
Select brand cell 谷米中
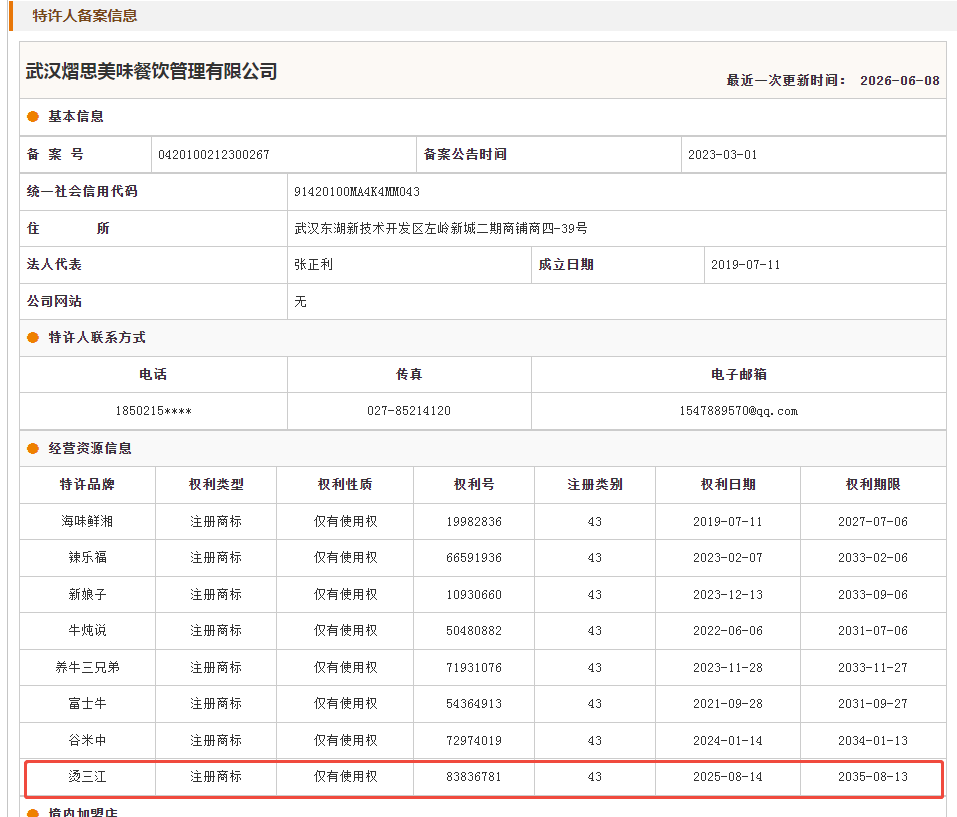pos(87,740)
